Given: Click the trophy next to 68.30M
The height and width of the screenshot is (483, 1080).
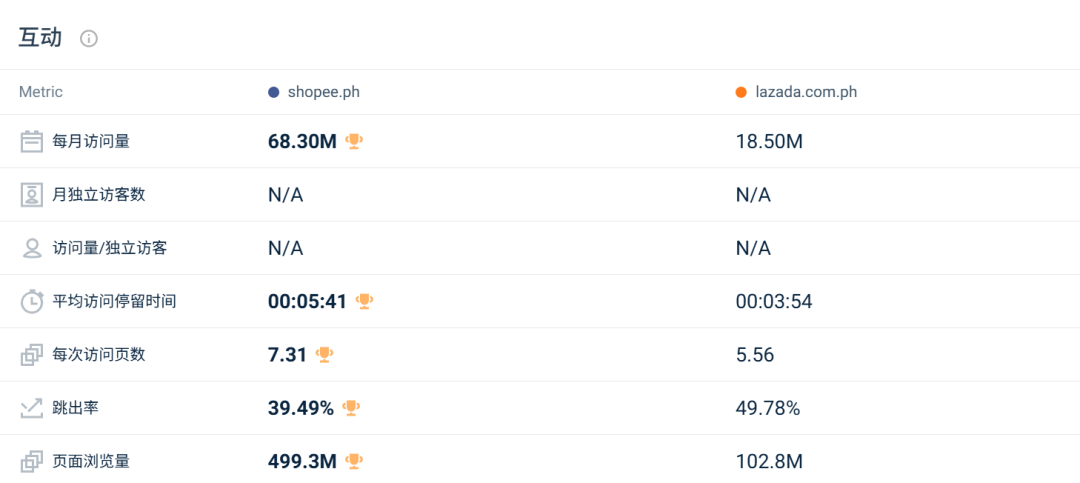Looking at the screenshot, I should [354, 141].
